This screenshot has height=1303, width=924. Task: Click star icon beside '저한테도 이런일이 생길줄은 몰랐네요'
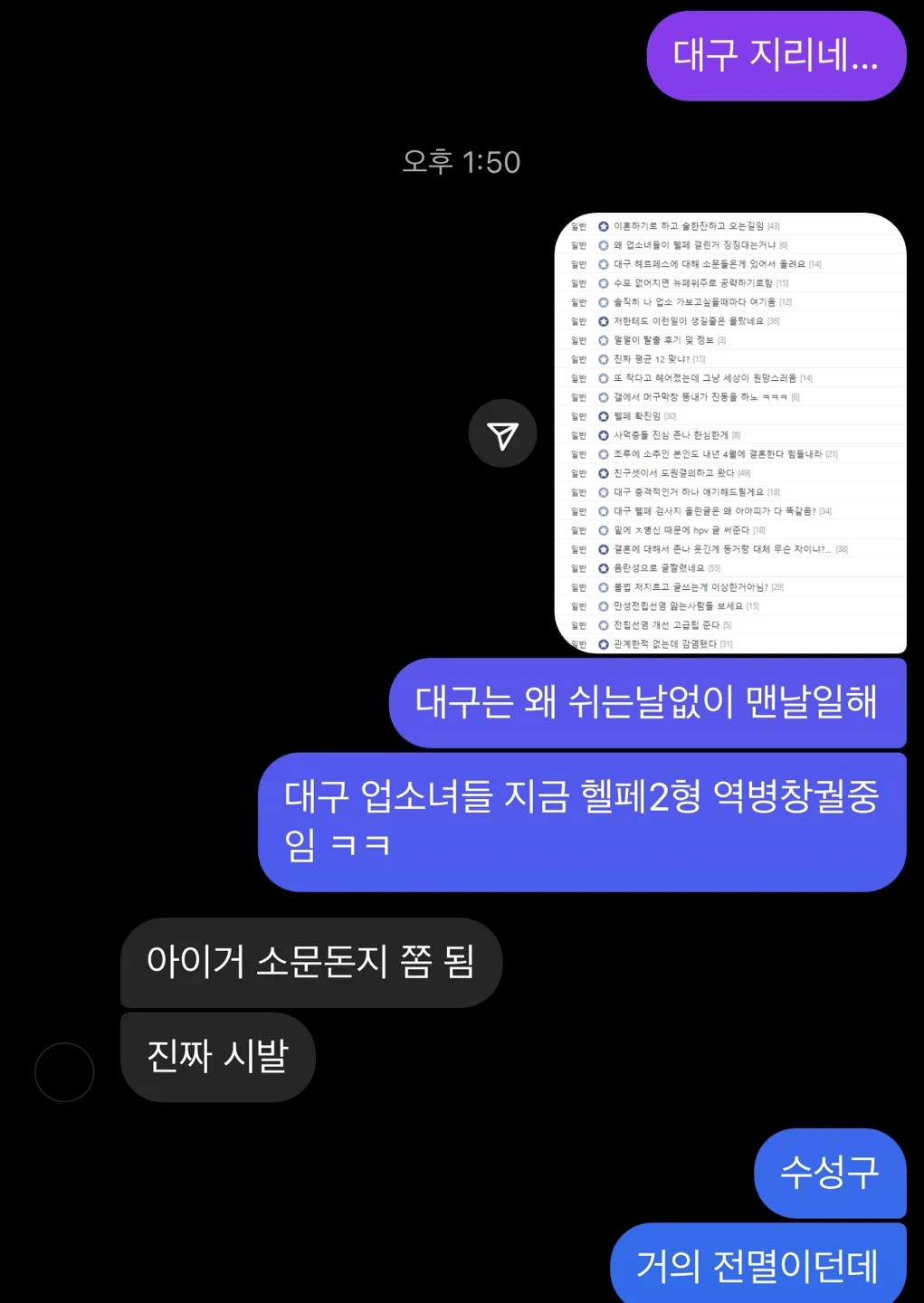tap(604, 321)
